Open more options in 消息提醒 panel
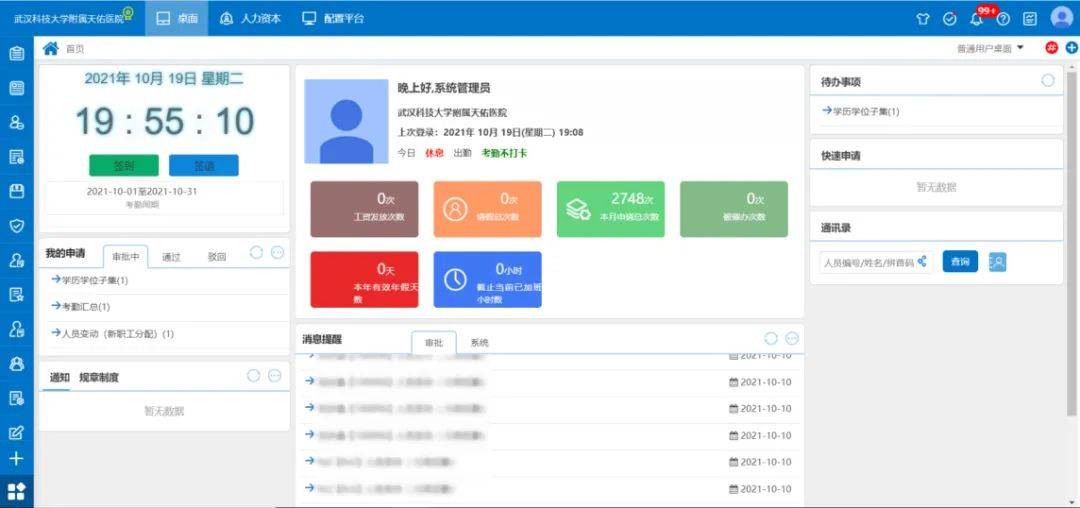The height and width of the screenshot is (508, 1080). click(x=792, y=339)
